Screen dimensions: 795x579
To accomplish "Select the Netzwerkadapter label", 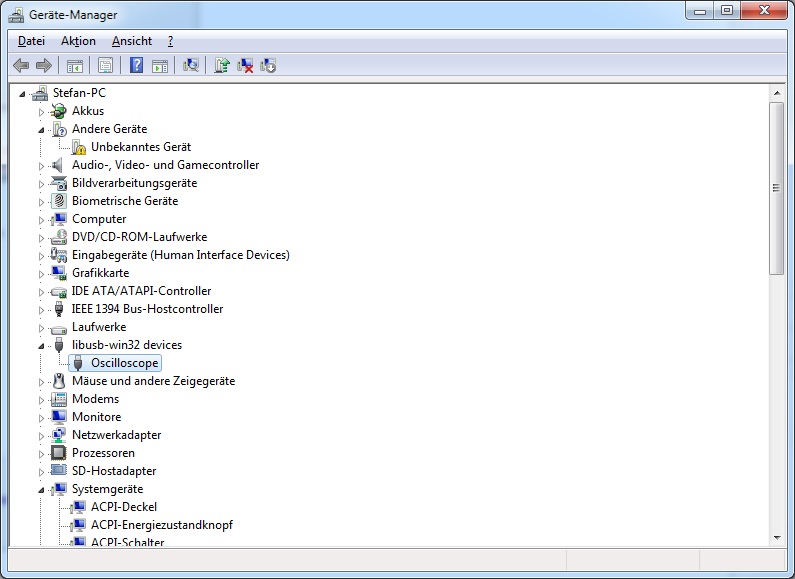I will point(116,435).
